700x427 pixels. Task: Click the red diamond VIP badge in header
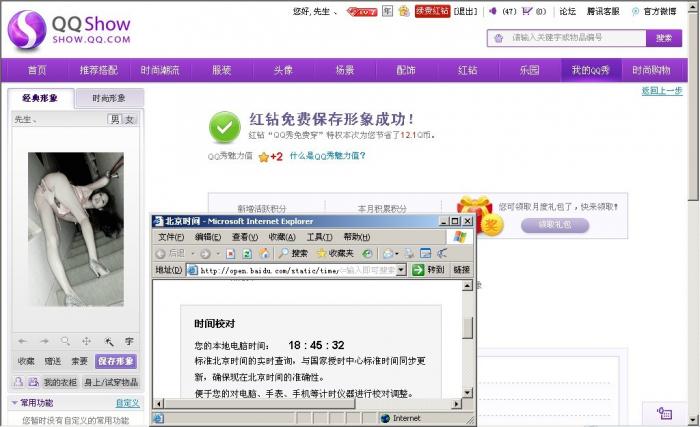click(x=362, y=12)
